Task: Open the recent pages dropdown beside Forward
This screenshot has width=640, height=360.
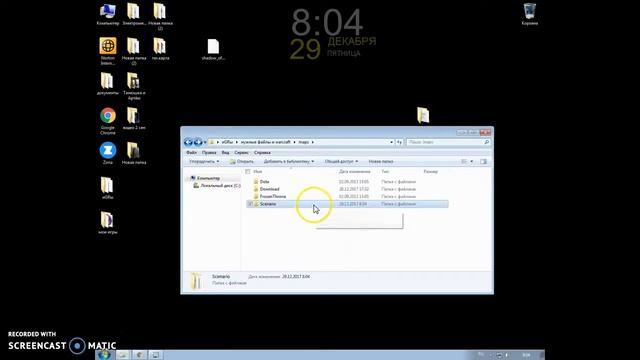Action: click(205, 142)
